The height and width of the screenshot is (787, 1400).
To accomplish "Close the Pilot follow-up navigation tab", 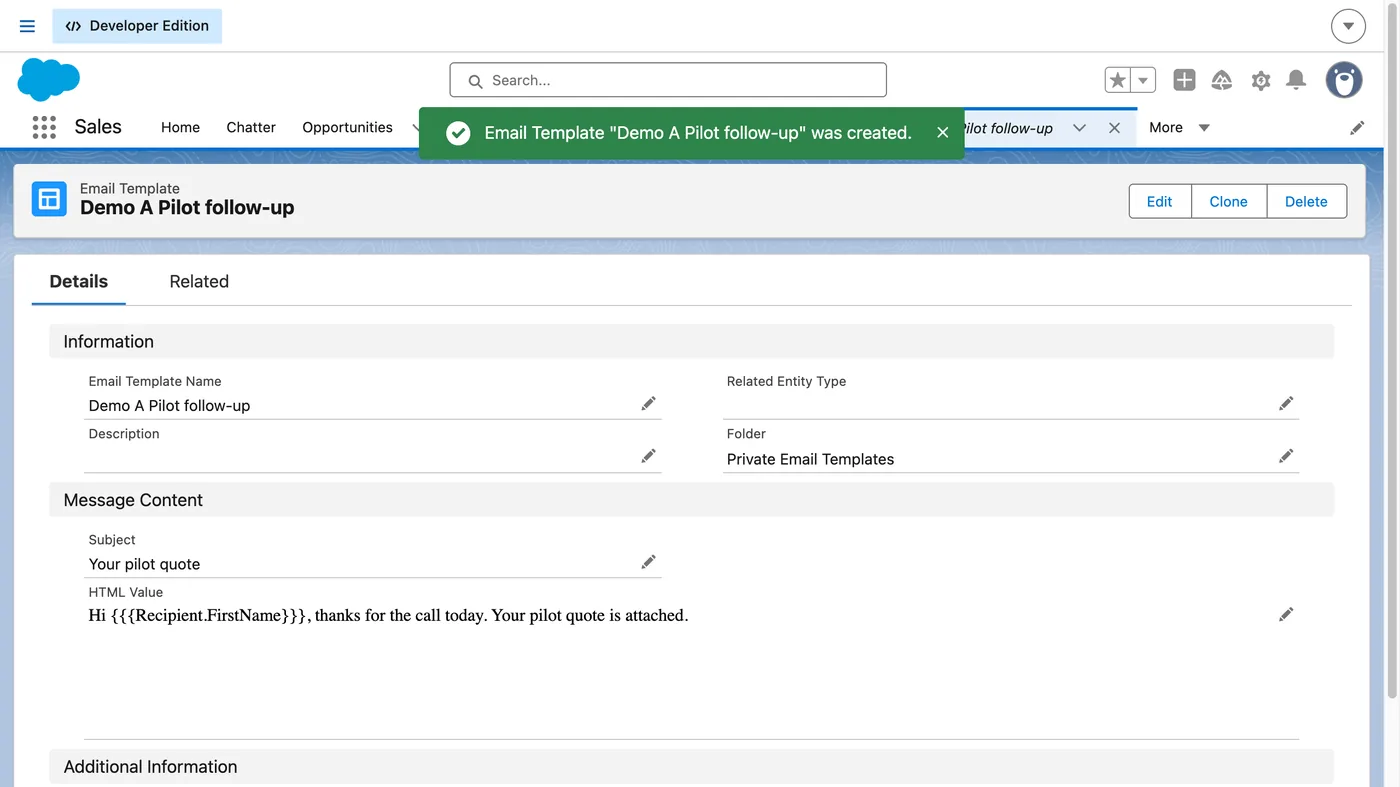I will tap(1114, 127).
